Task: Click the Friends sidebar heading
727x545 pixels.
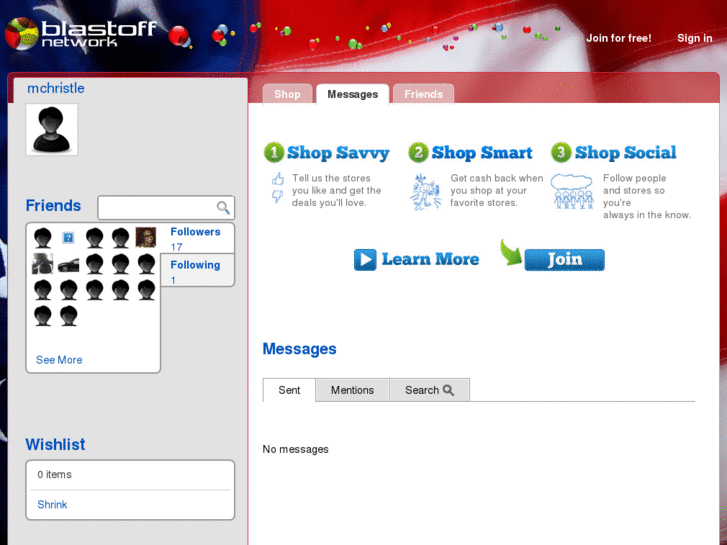Action: [x=53, y=205]
